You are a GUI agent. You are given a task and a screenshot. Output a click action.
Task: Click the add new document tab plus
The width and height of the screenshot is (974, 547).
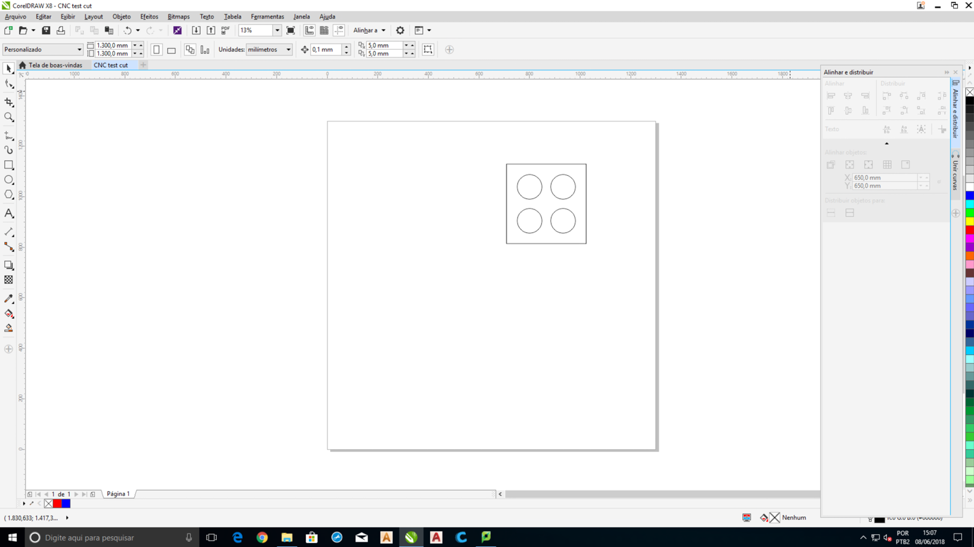143,65
